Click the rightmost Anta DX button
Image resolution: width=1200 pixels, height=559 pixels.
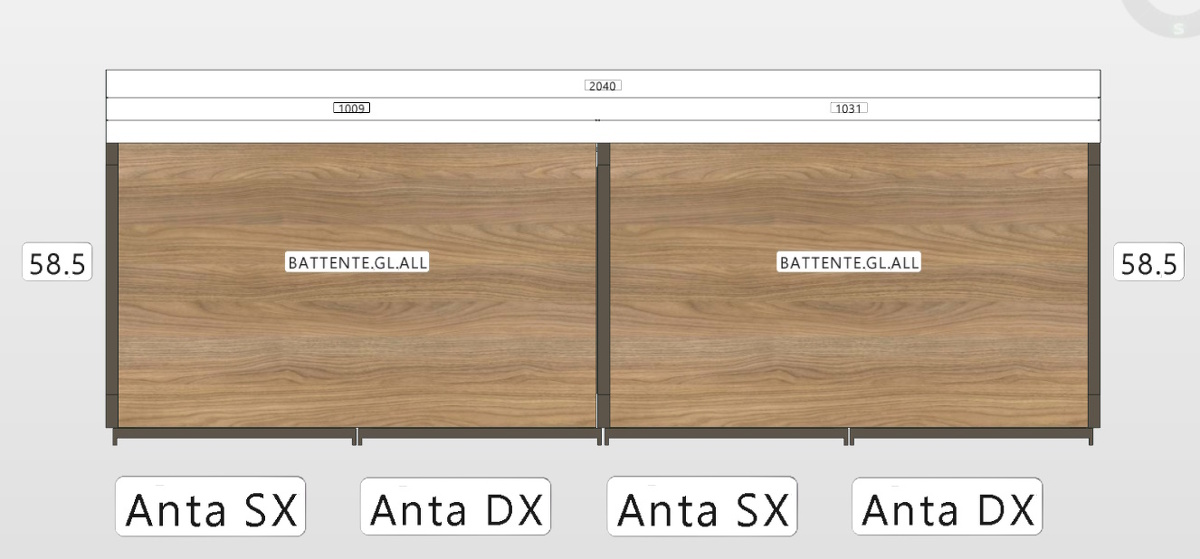coord(947,507)
